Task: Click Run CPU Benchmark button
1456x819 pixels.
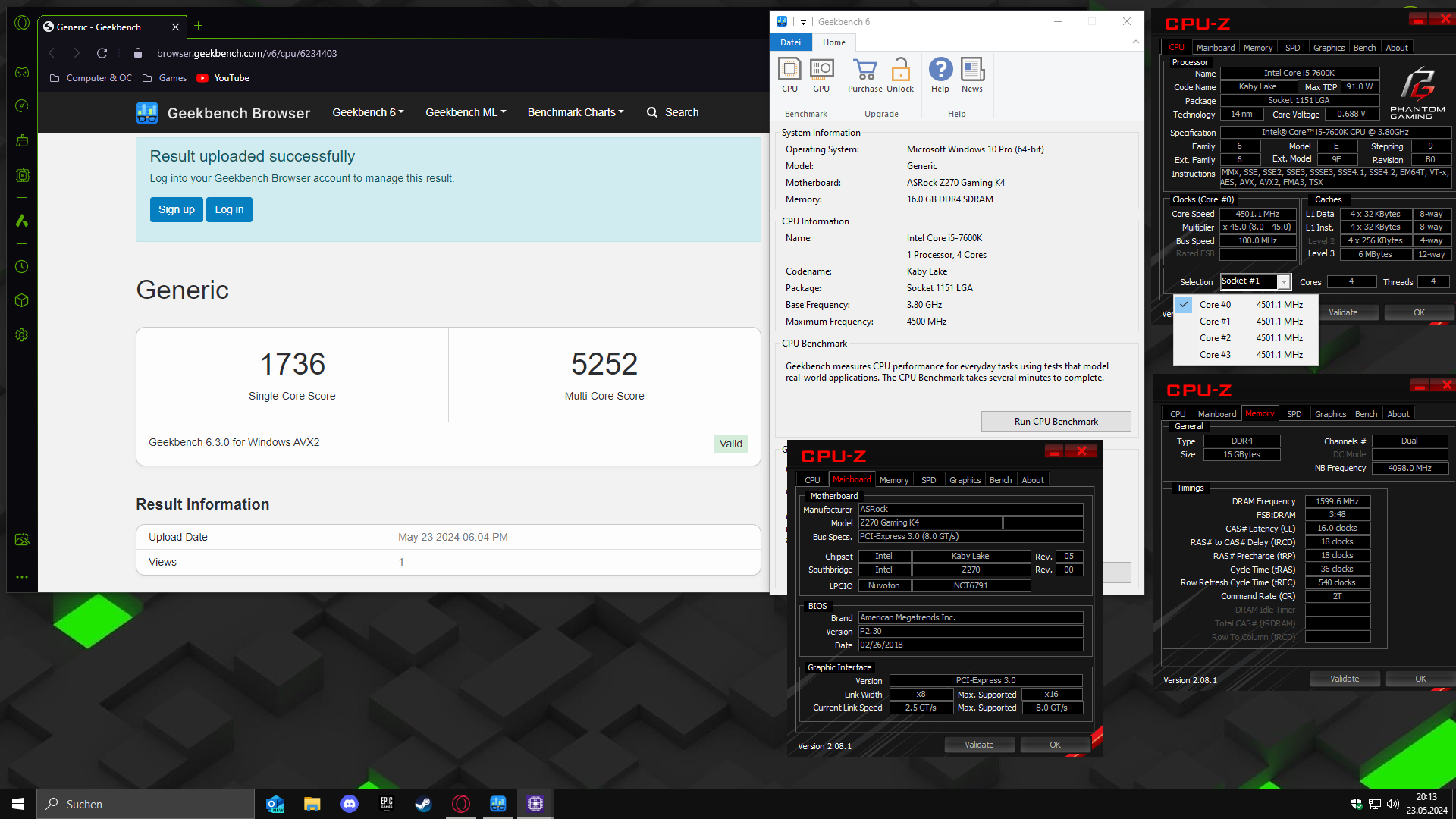Action: 1056,422
